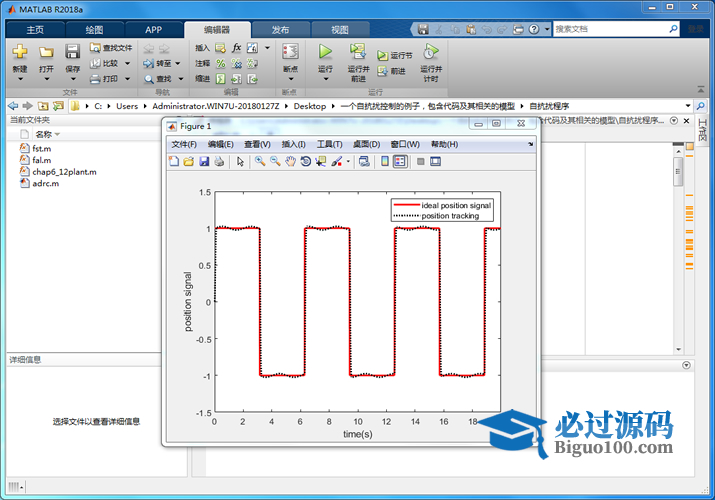Click the insert function fx icon
Viewport: 715px width, 500px height.
click(237, 48)
